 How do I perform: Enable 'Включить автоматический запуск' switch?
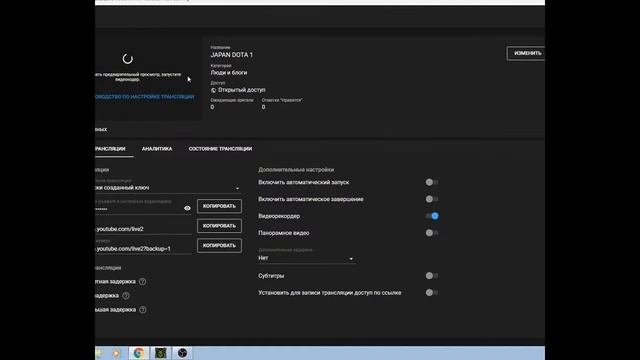431,182
